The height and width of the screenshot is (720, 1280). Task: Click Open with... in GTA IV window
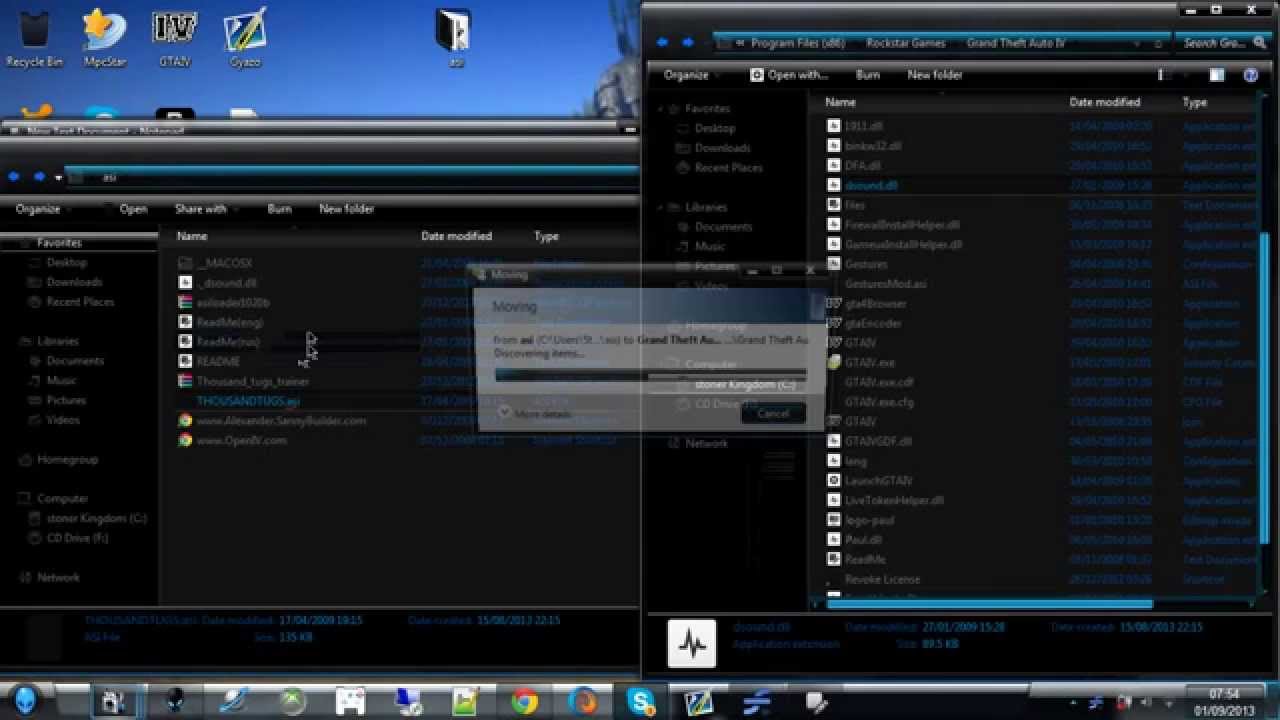coord(790,75)
